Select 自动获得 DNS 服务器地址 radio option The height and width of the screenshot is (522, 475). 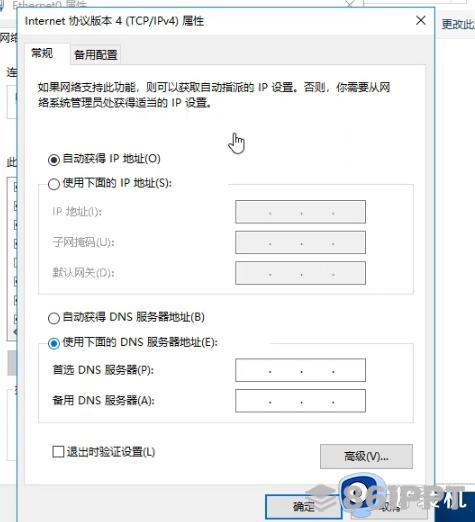(54, 318)
